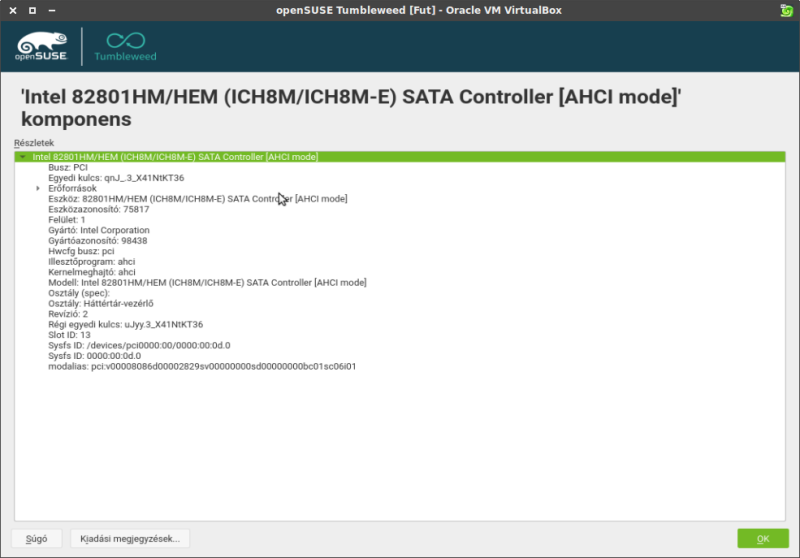Expand the Erőforrások tree node
This screenshot has width=800, height=558.
click(38, 188)
